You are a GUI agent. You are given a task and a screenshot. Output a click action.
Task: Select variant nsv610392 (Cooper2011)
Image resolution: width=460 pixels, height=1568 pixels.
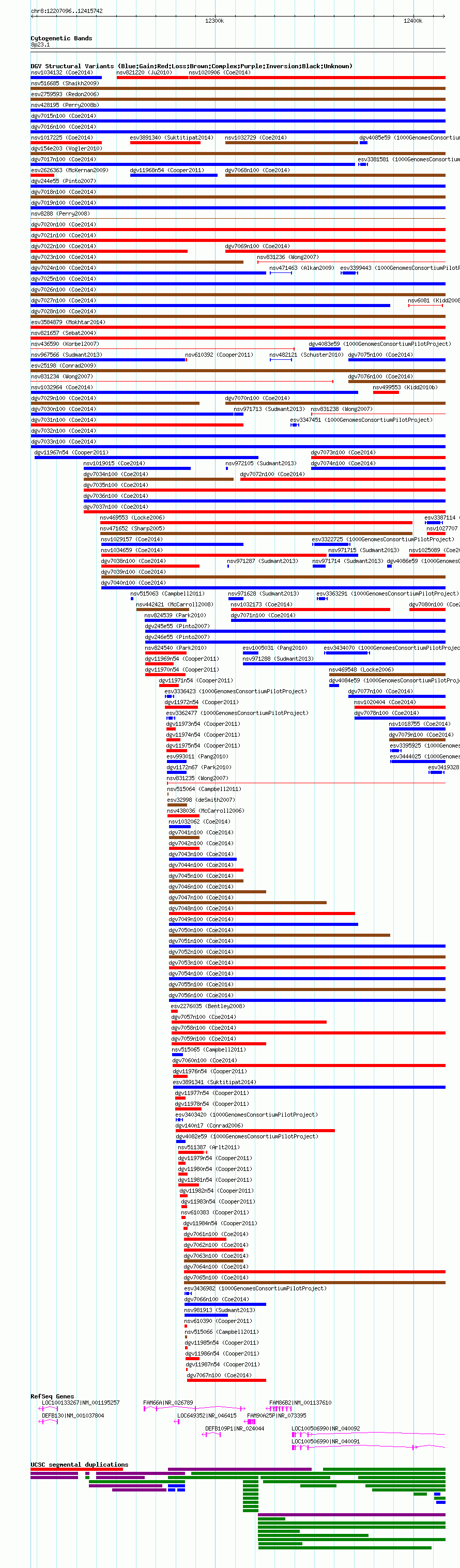point(219,355)
